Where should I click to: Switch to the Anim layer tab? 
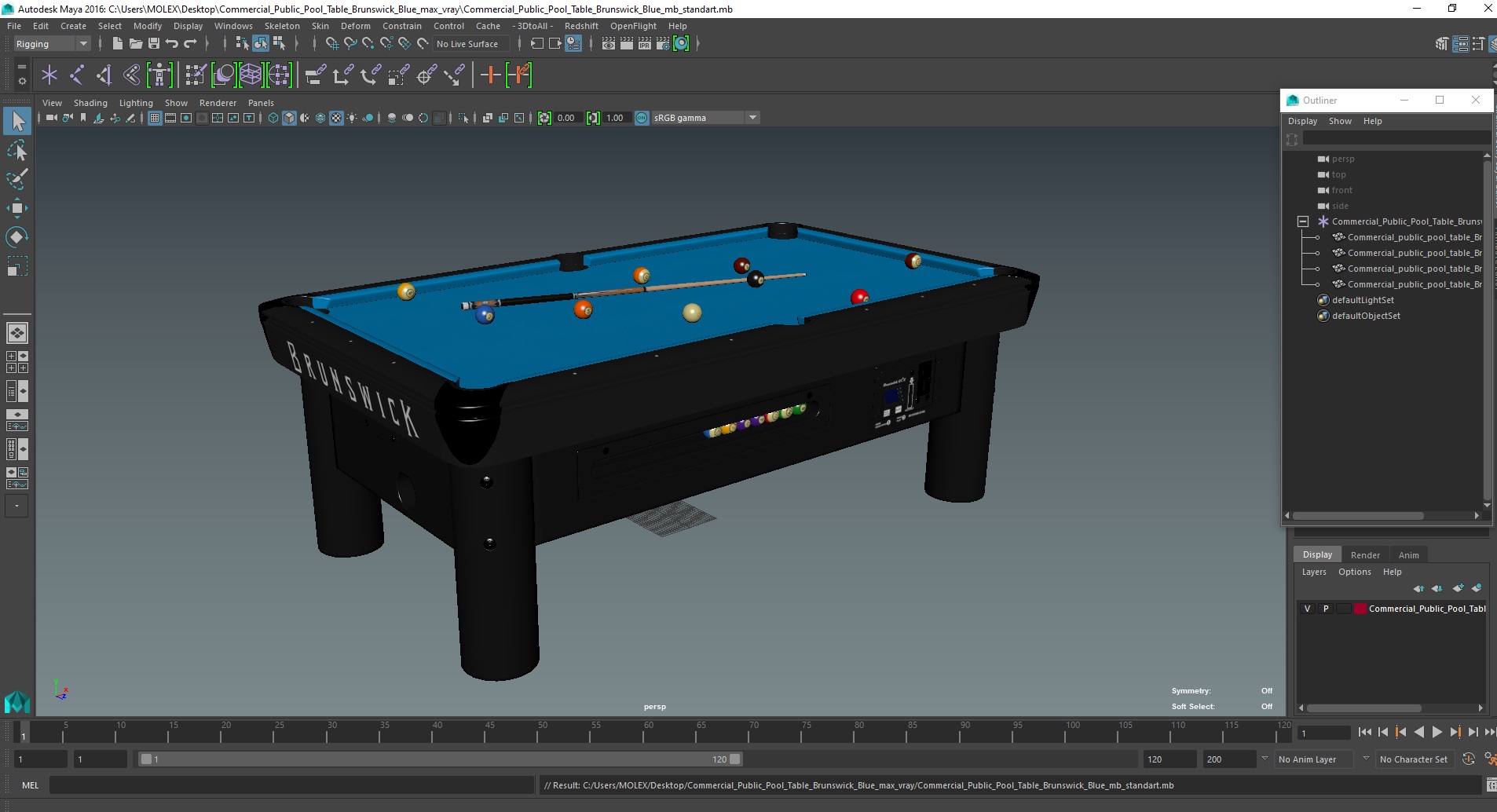click(1408, 555)
